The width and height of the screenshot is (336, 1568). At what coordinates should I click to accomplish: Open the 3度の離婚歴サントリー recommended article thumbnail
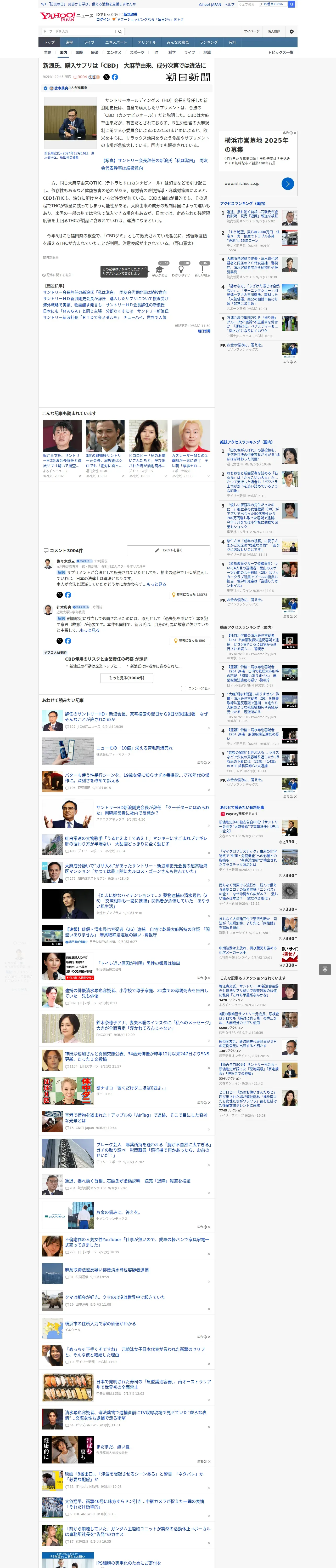click(105, 436)
